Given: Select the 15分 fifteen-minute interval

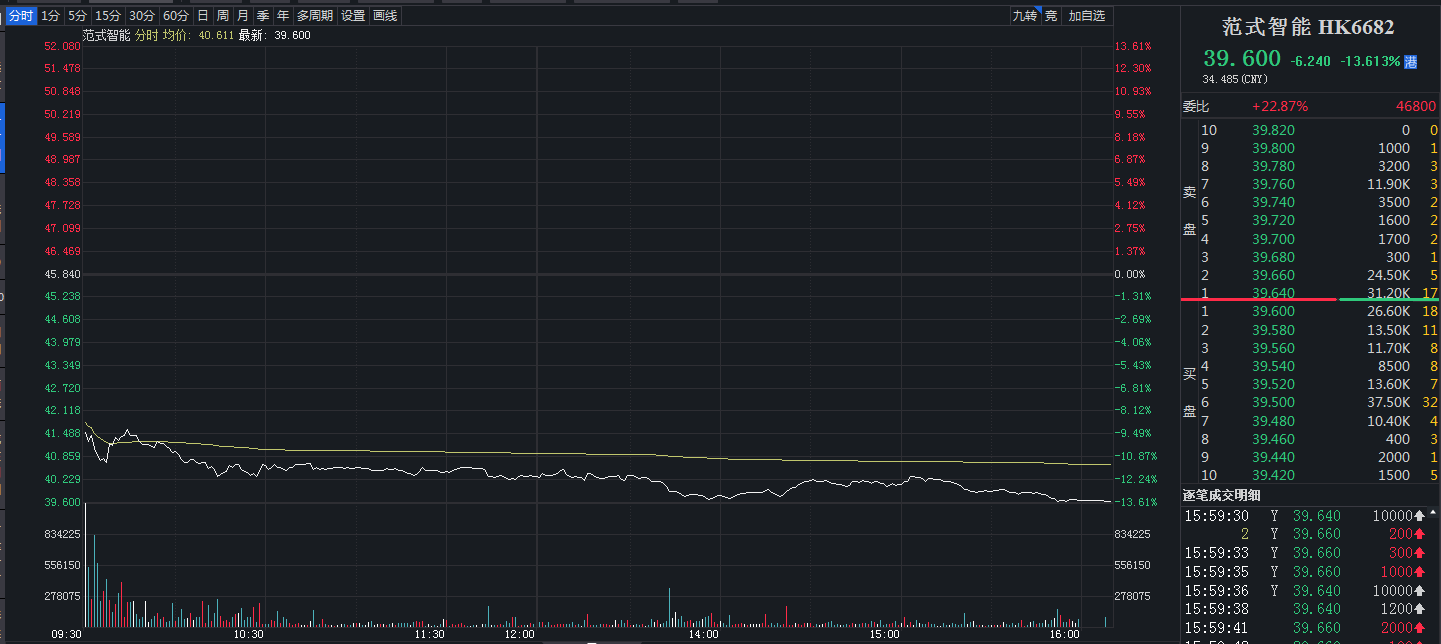Looking at the screenshot, I should tap(109, 15).
